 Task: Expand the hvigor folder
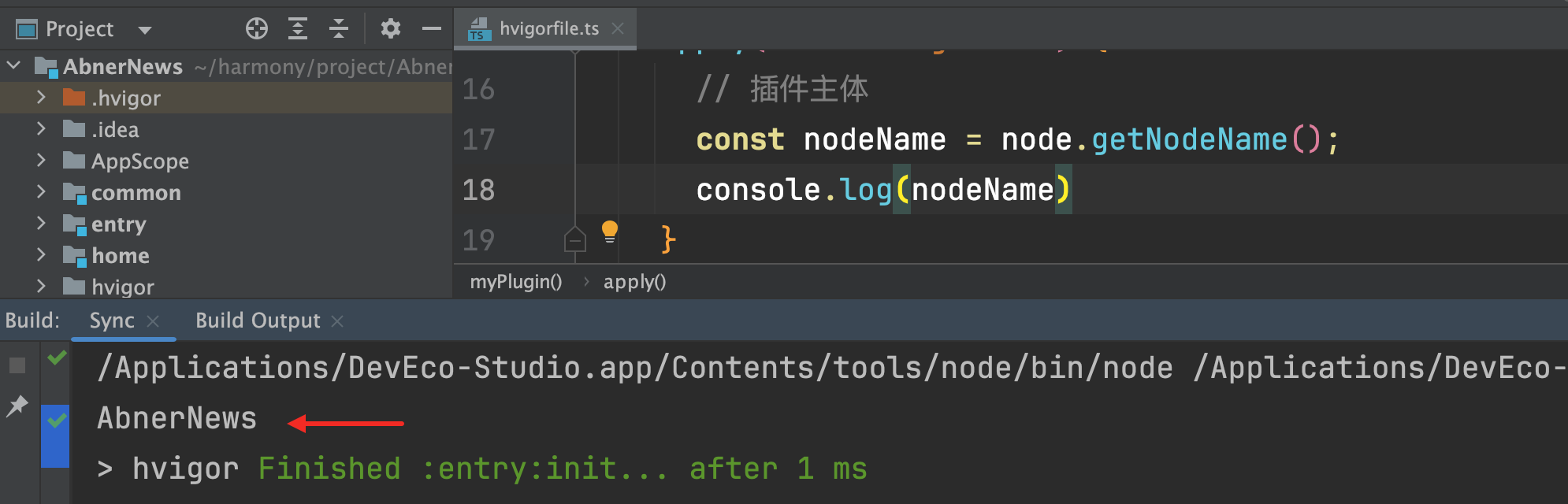[41, 287]
